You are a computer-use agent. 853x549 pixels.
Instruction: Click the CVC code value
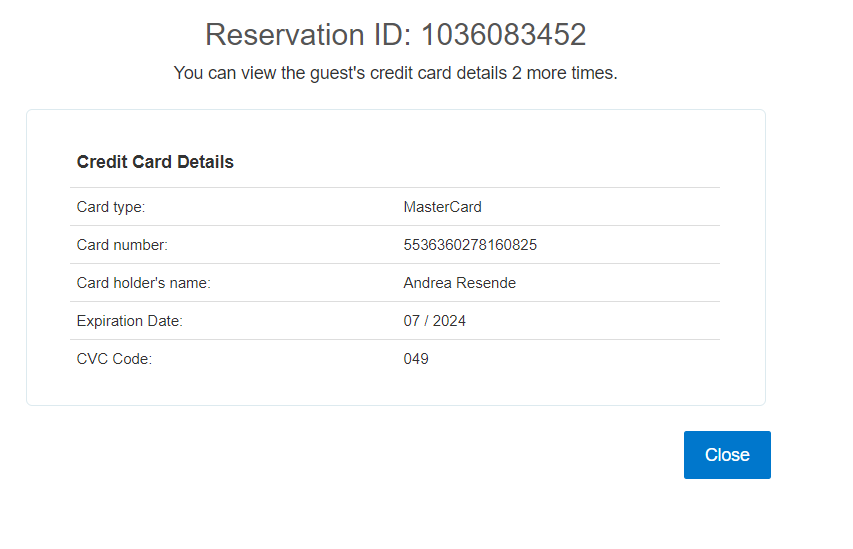pyautogui.click(x=416, y=359)
